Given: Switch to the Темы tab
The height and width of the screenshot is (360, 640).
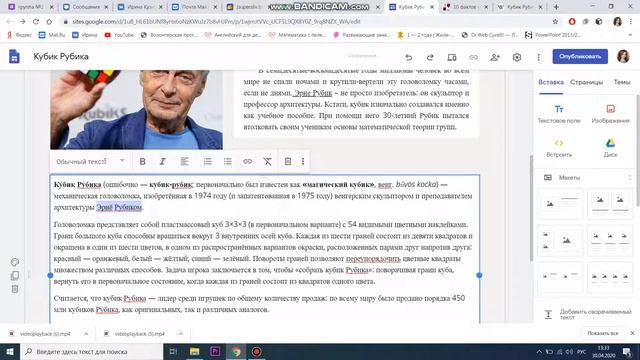Looking at the screenshot, I should point(622,82).
